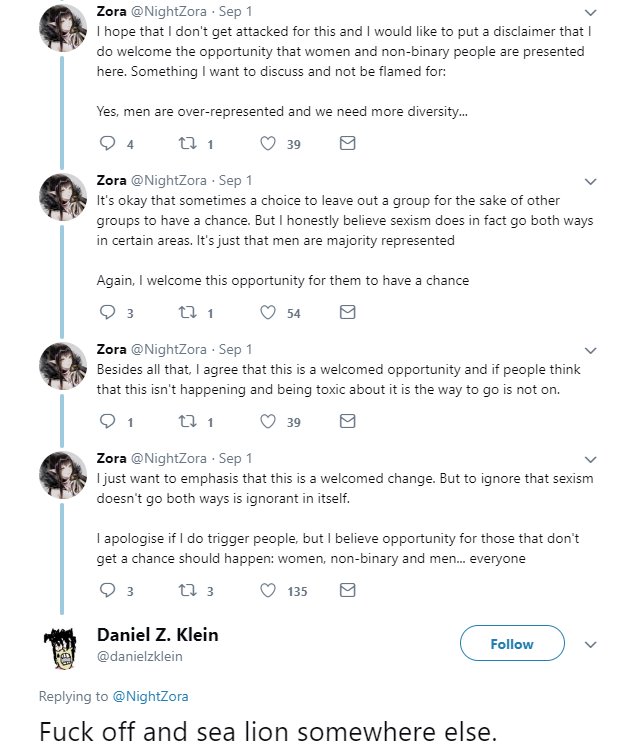This screenshot has height=751, width=634.
Task: Message envelope icon on the 54-likes tweet
Action: (x=348, y=312)
